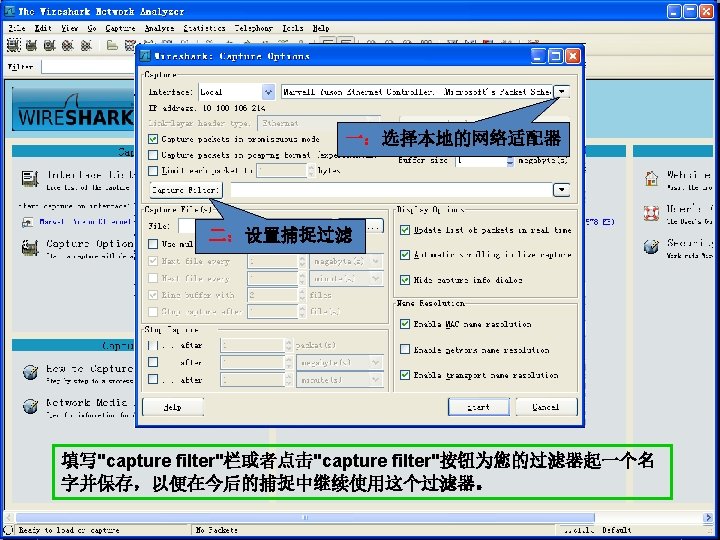Click the Start button in Capture Options

pyautogui.click(x=478, y=407)
